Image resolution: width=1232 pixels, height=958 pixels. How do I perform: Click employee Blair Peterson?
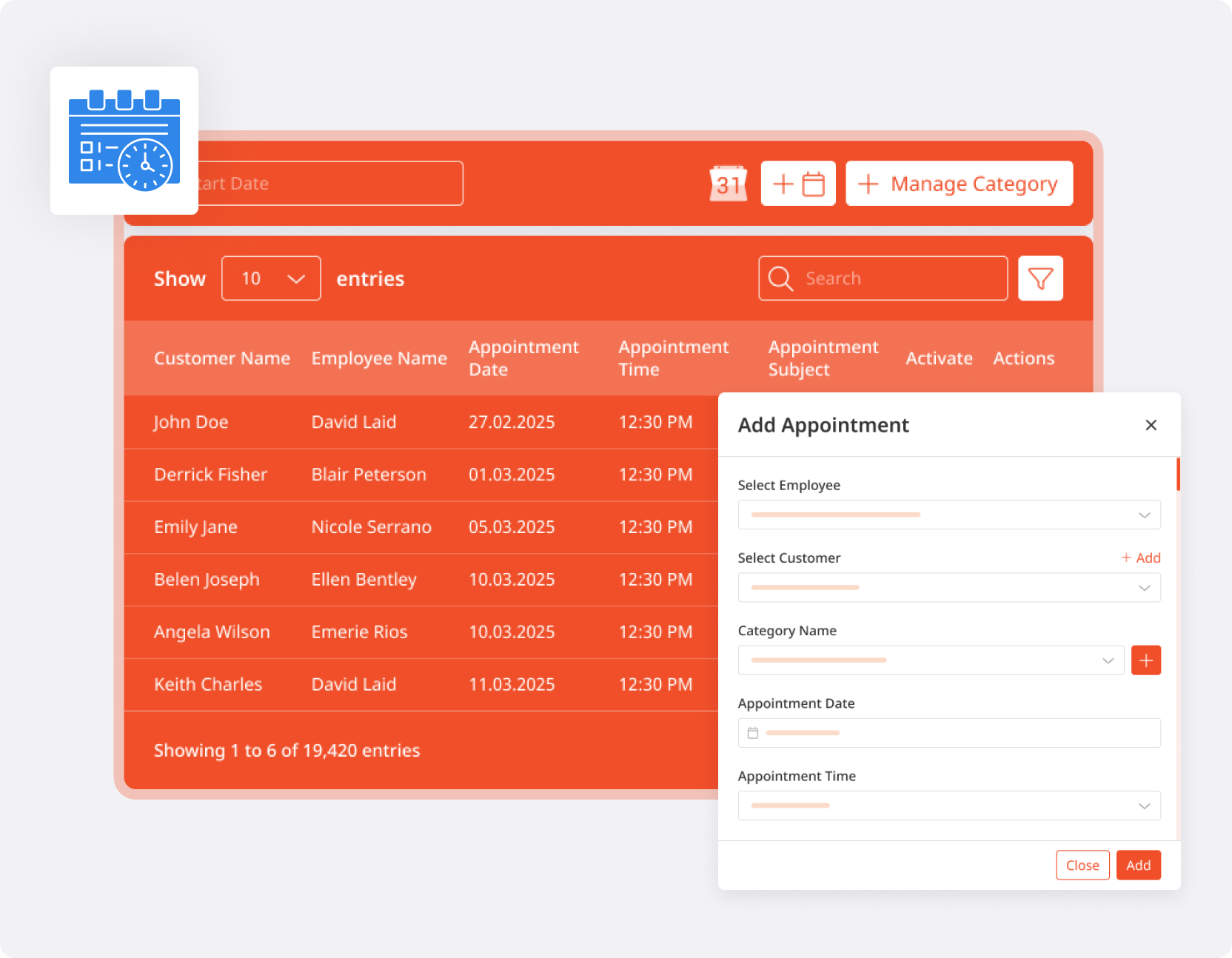pos(369,475)
